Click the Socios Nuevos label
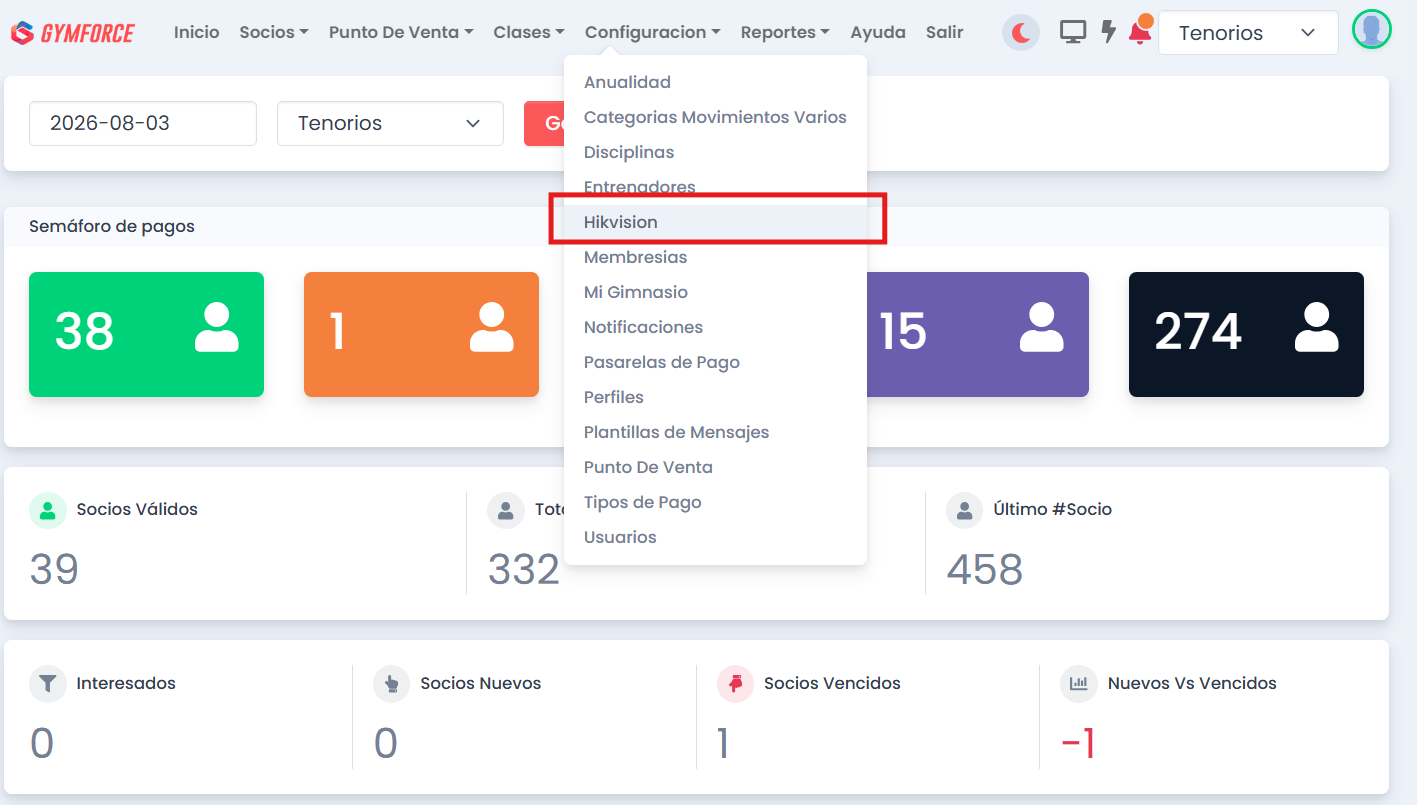1417x805 pixels. click(481, 684)
